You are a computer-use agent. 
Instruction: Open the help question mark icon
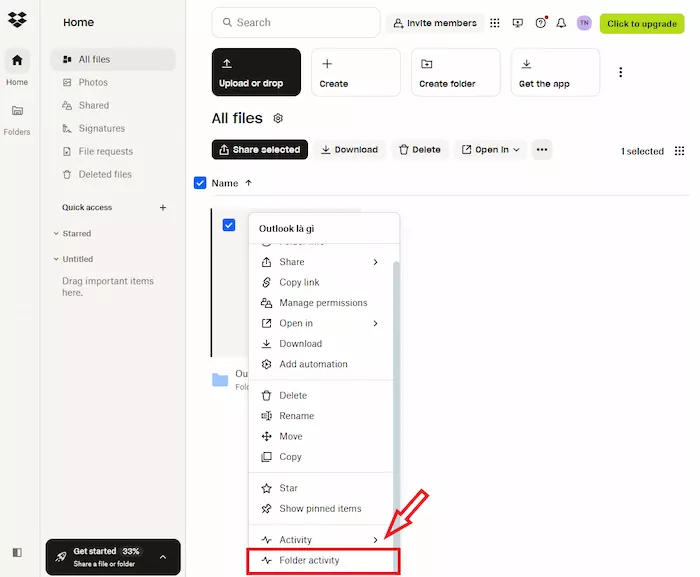(541, 23)
